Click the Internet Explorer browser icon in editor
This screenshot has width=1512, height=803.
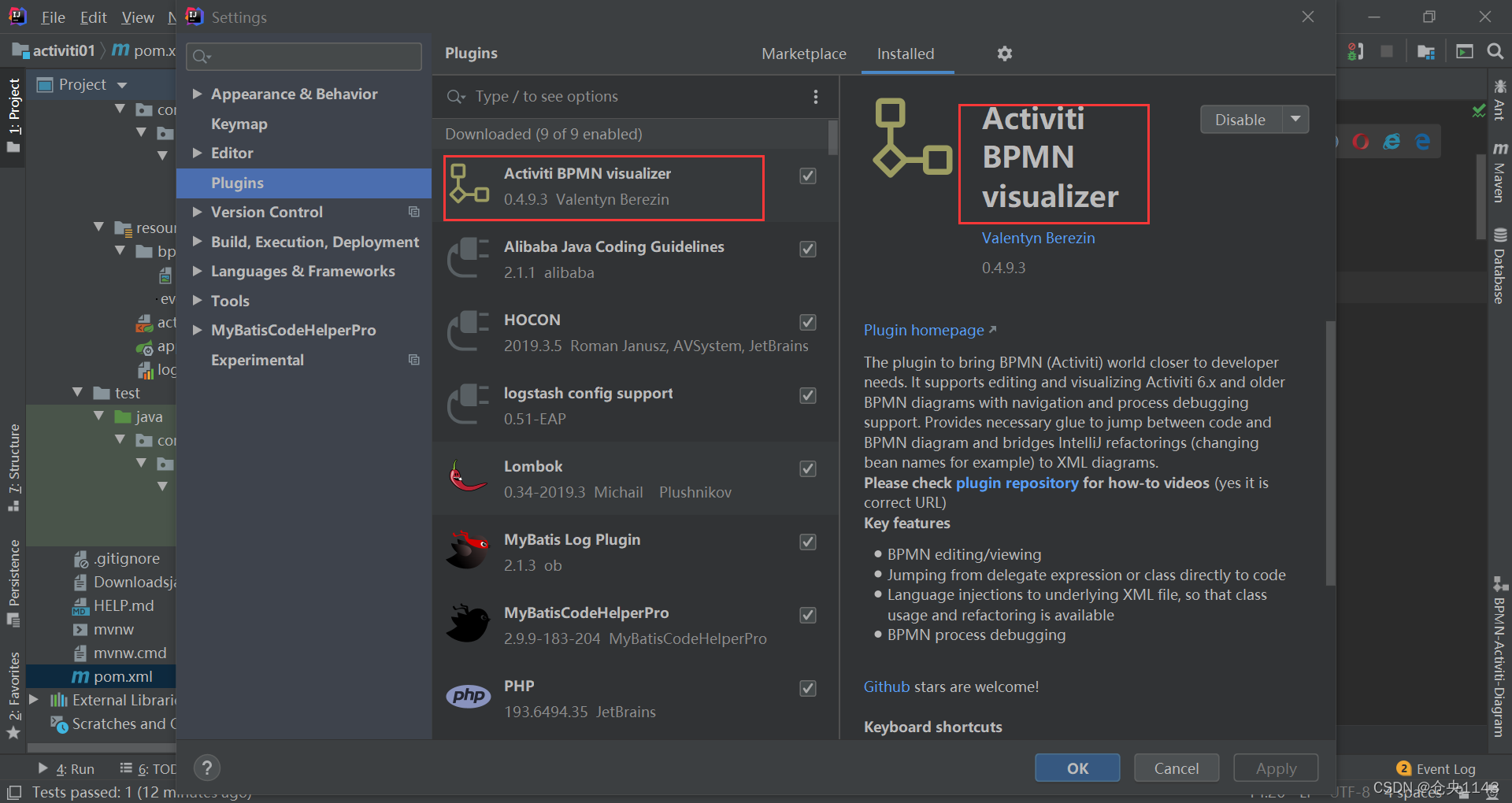click(1392, 142)
